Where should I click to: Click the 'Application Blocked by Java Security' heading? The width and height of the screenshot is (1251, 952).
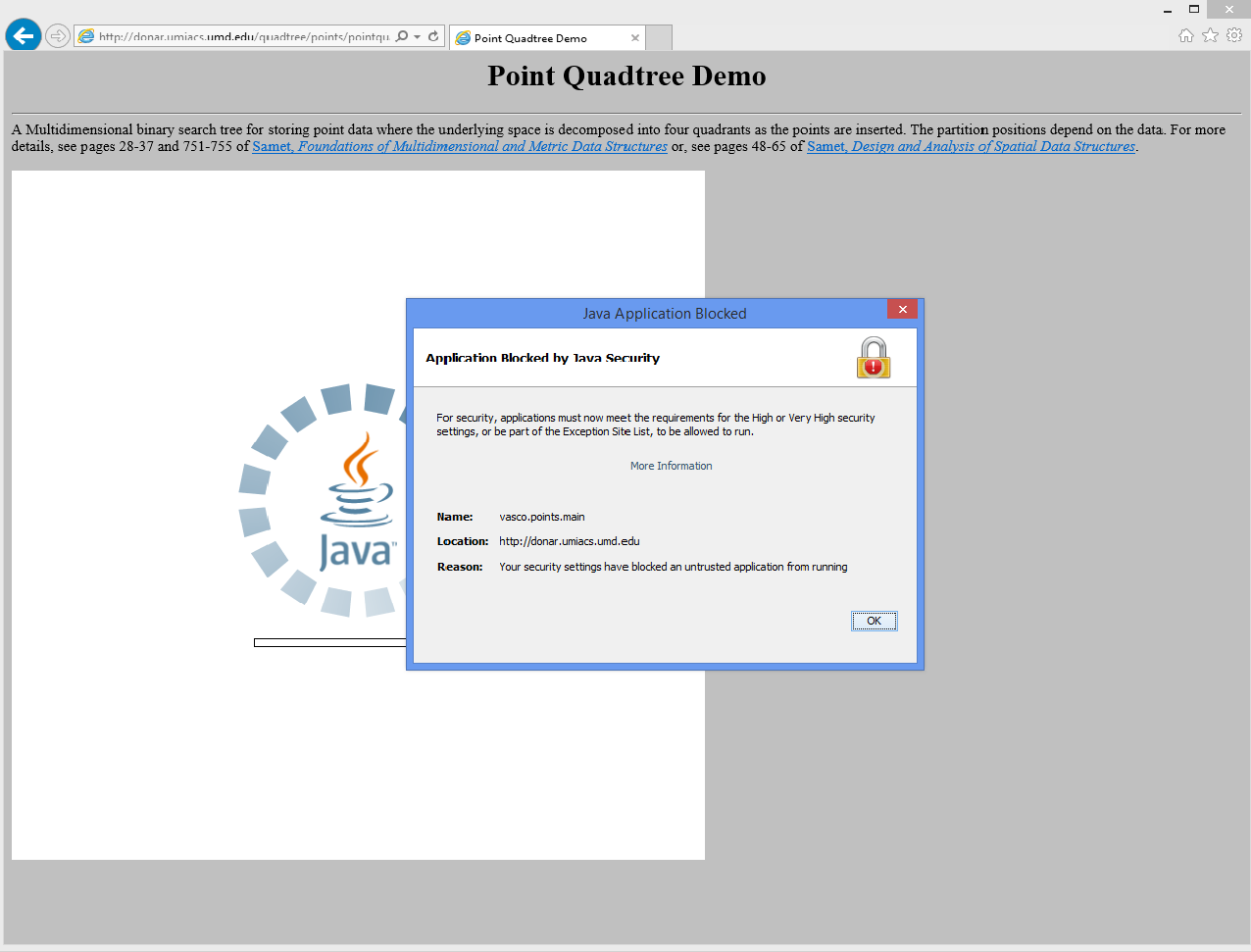[x=542, y=358]
